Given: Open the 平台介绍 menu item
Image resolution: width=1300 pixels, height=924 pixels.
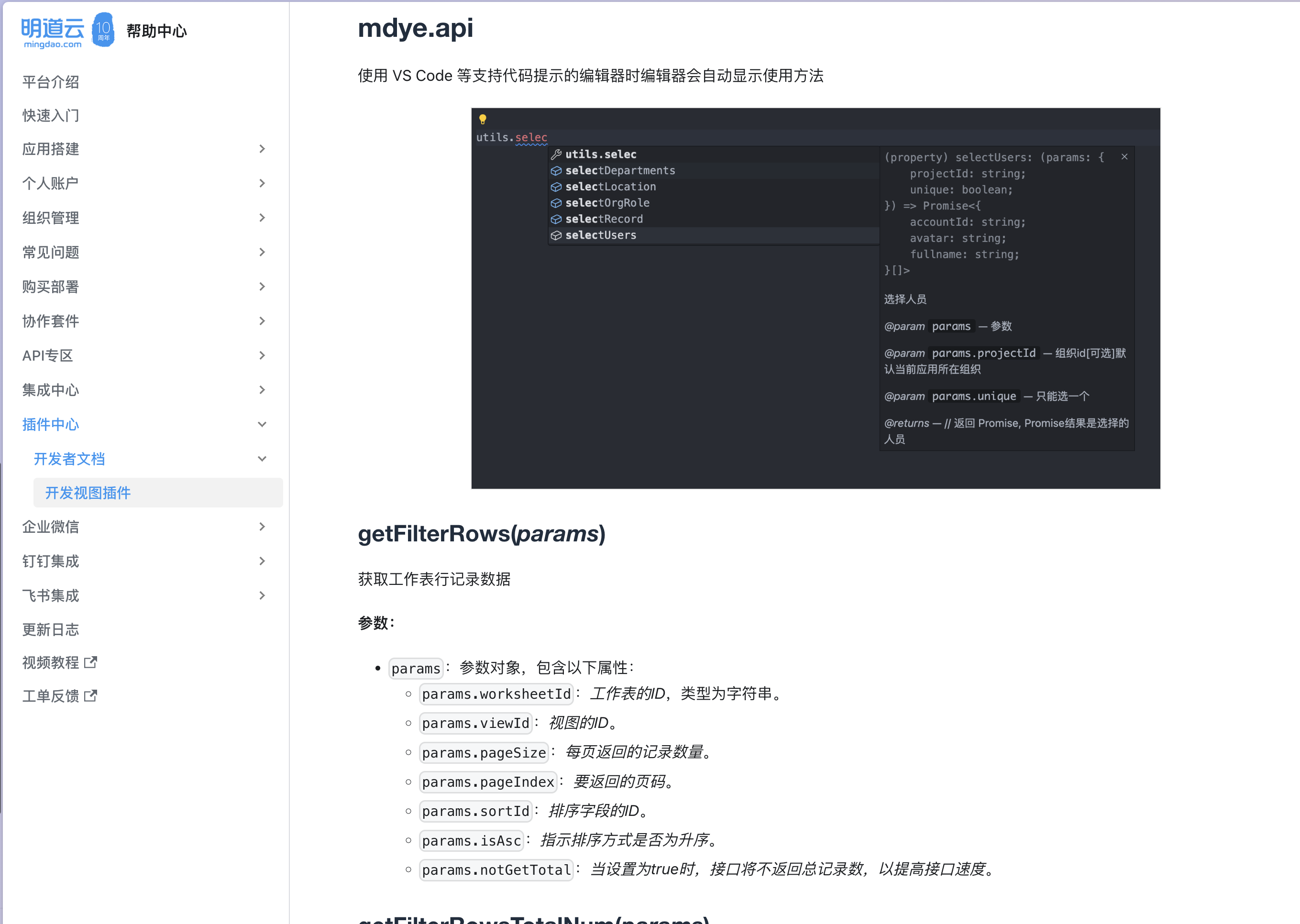Looking at the screenshot, I should (x=51, y=82).
